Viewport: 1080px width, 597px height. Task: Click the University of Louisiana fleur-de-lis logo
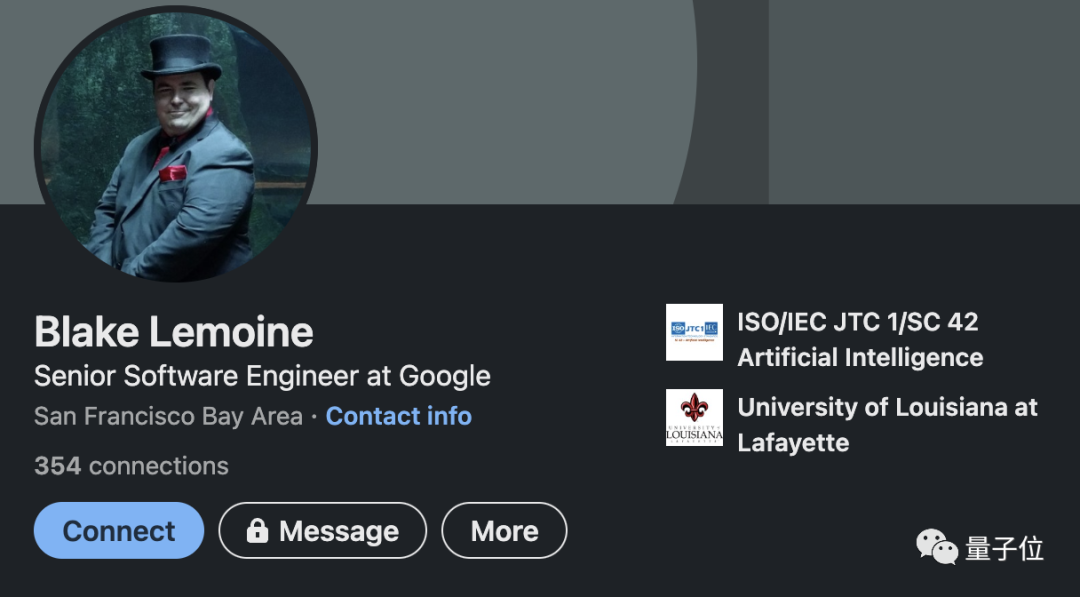tap(694, 417)
